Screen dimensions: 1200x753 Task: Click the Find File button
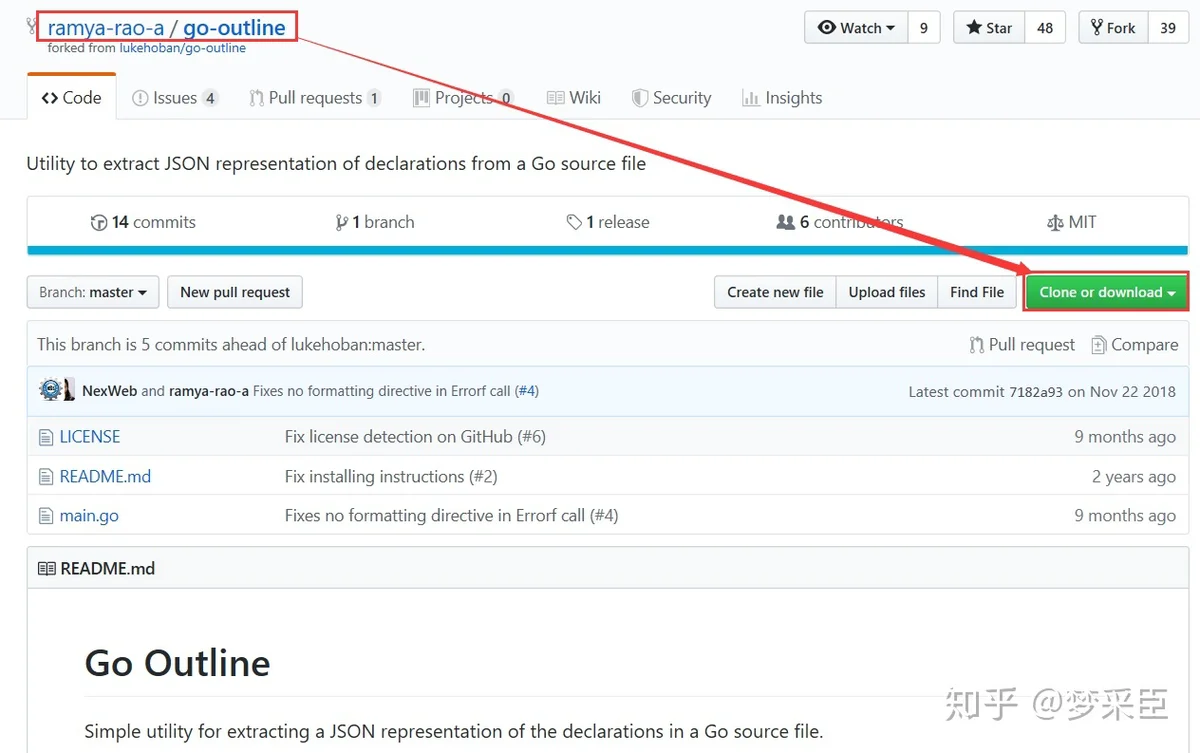(977, 292)
